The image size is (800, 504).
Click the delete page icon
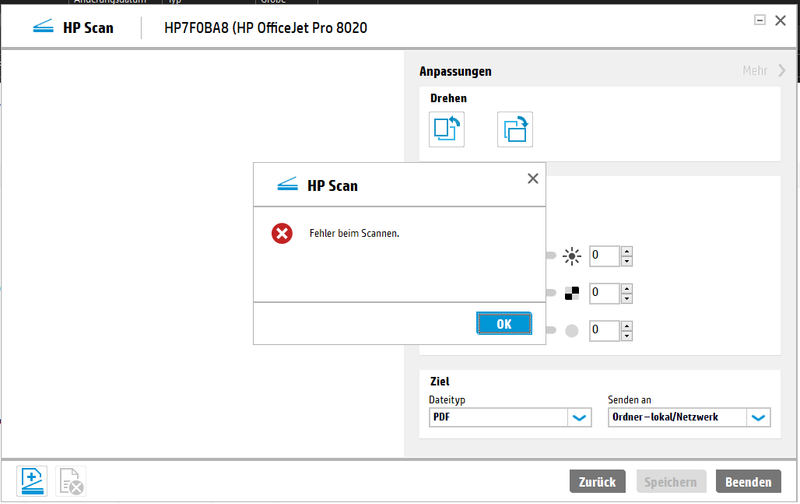pyautogui.click(x=70, y=481)
